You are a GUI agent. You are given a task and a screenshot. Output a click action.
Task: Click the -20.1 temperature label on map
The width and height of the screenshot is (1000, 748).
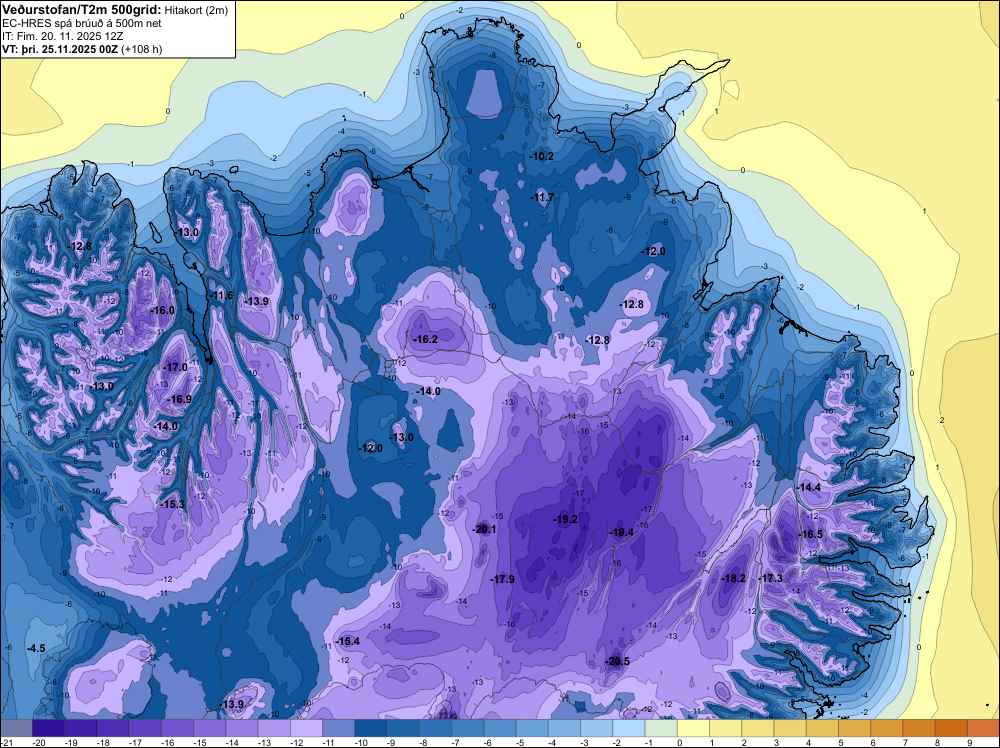[x=484, y=529]
